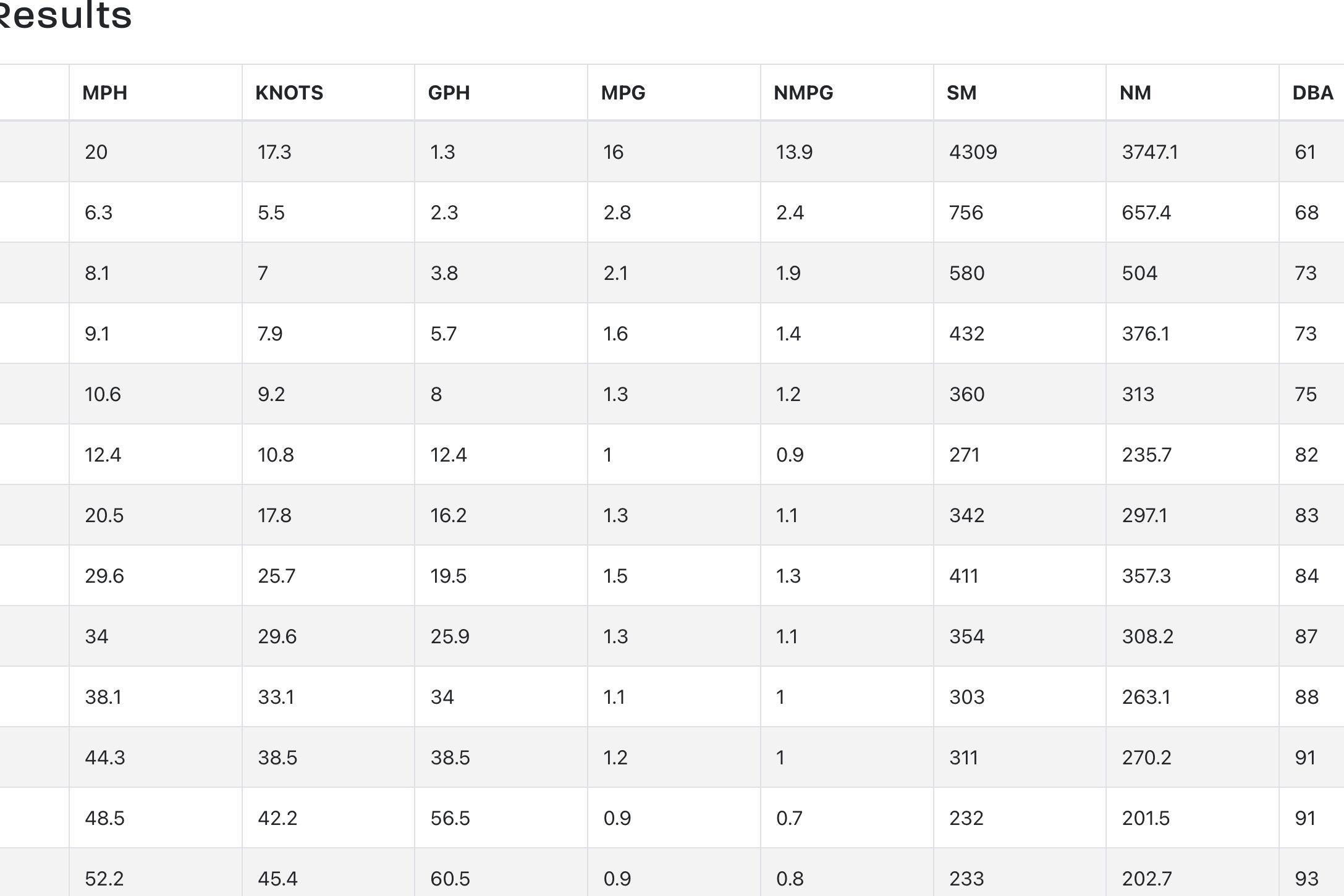The height and width of the screenshot is (896, 1344).
Task: Click the KNOTS column header
Action: (289, 93)
